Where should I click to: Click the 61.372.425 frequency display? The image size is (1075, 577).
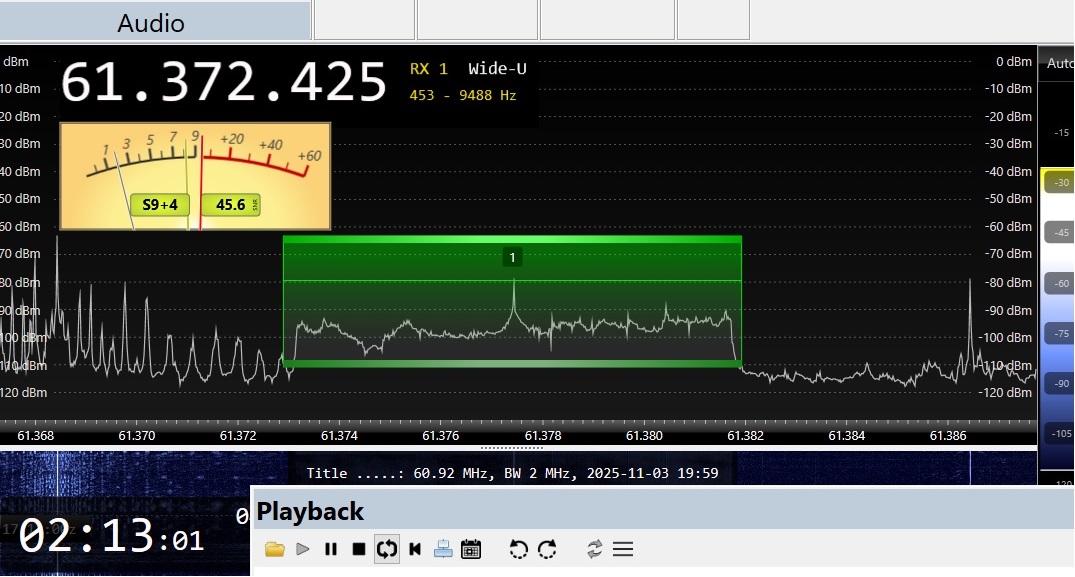223,82
